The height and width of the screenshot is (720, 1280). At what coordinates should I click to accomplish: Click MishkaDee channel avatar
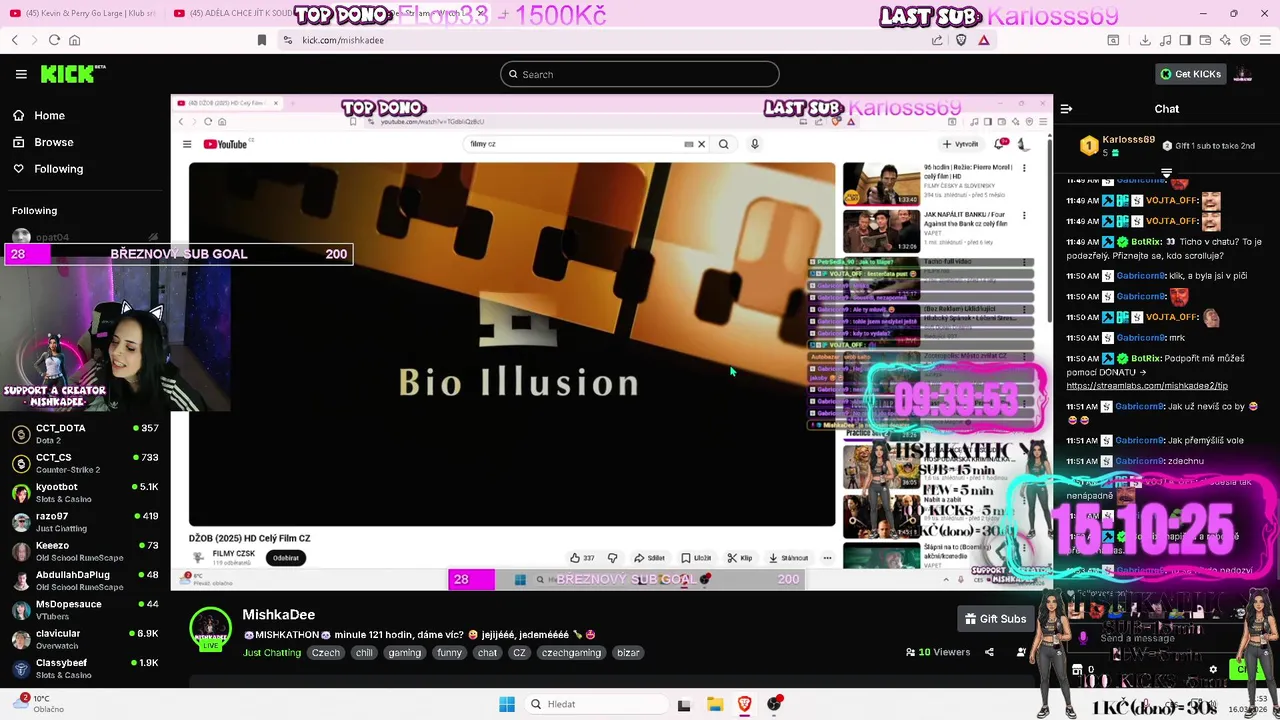[211, 631]
